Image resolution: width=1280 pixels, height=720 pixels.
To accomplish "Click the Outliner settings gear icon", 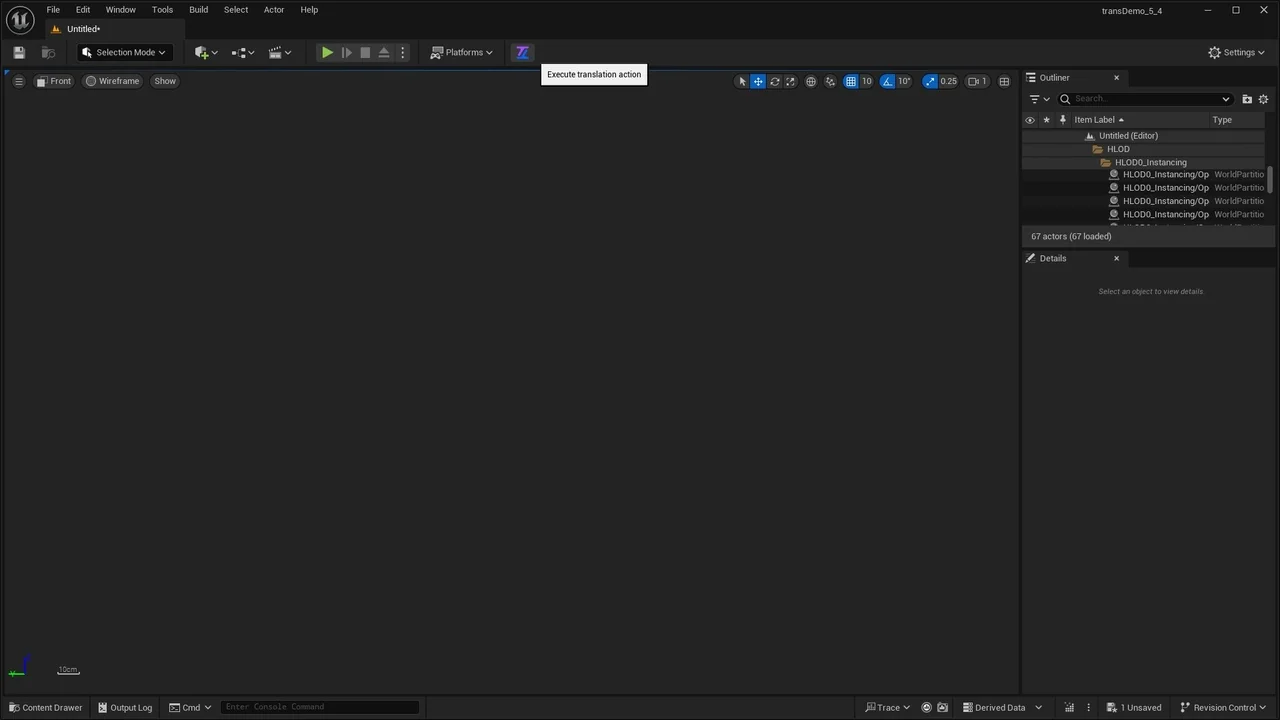I will [x=1263, y=99].
